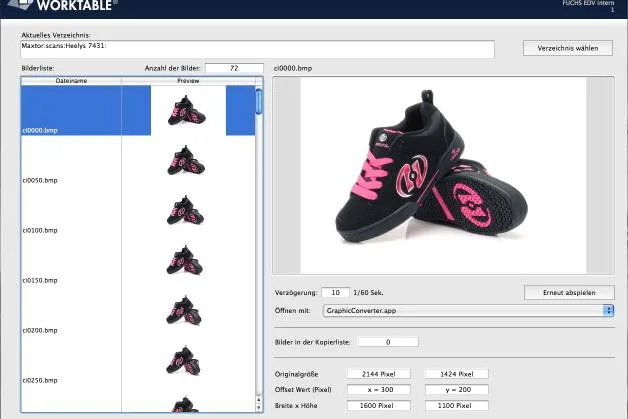
Task: Open the Öffnen mit GraphicConverter.app dropdown
Action: [x=468, y=310]
